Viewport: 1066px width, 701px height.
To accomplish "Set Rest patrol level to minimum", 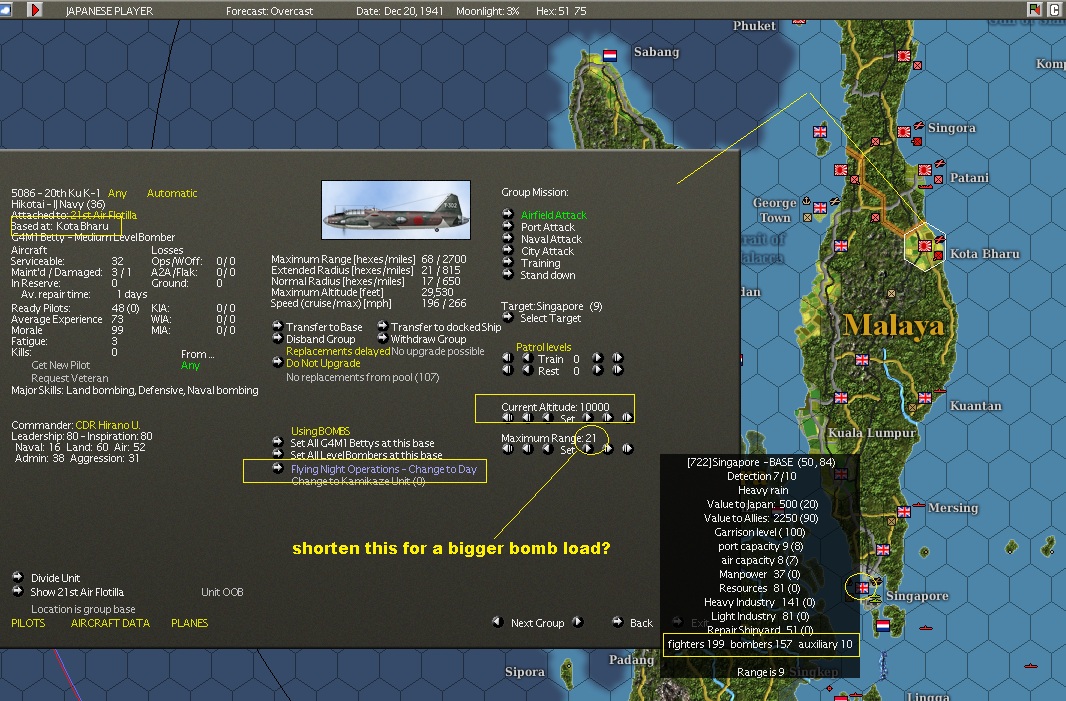I will coord(507,370).
